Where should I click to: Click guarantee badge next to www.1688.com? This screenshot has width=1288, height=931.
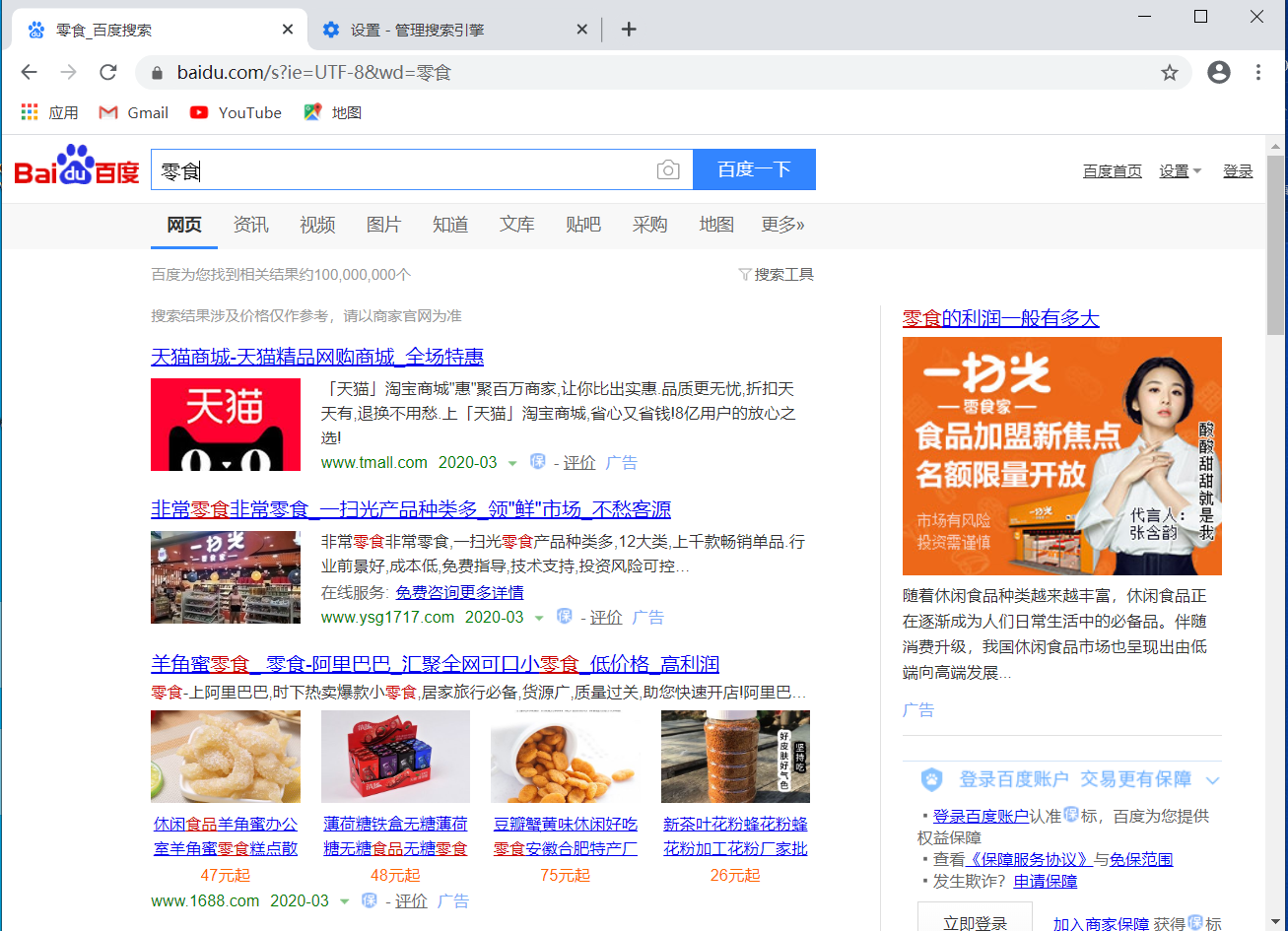370,899
